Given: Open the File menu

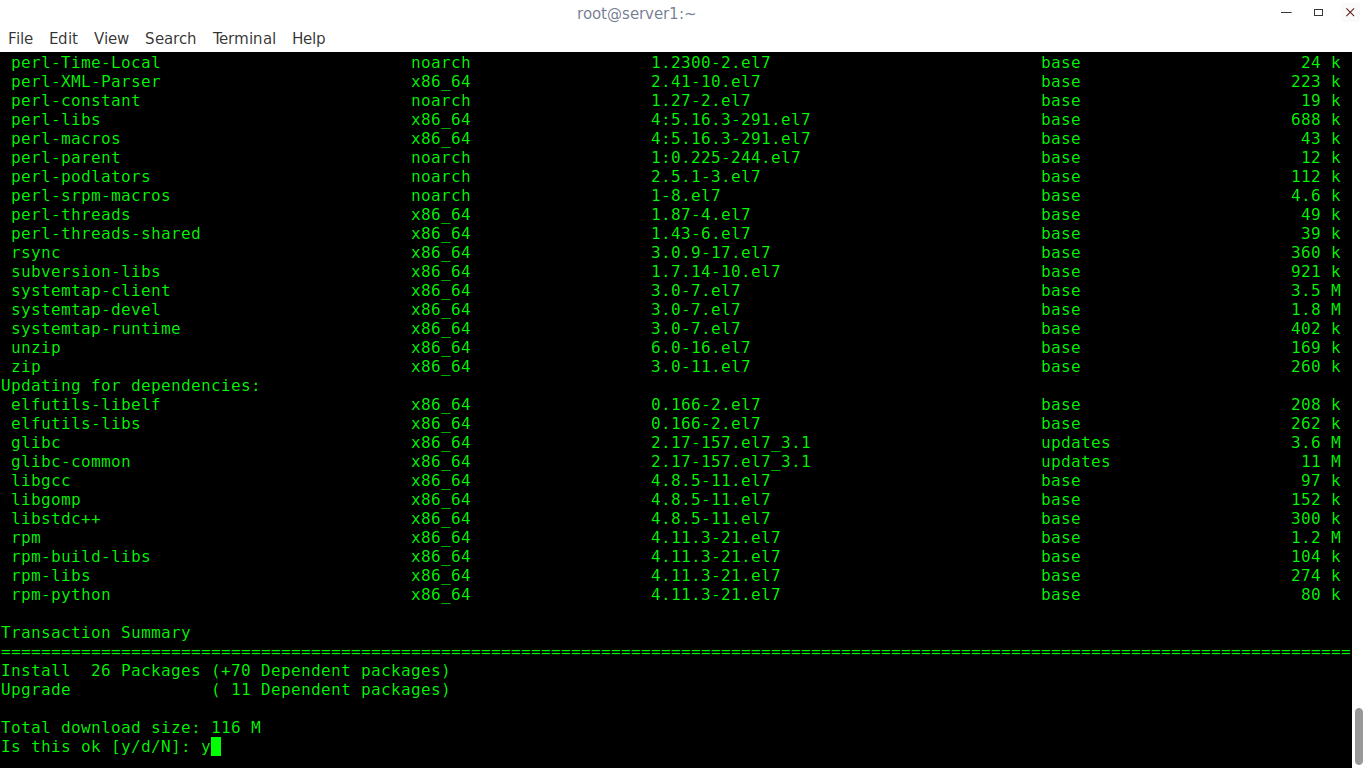Looking at the screenshot, I should point(20,38).
